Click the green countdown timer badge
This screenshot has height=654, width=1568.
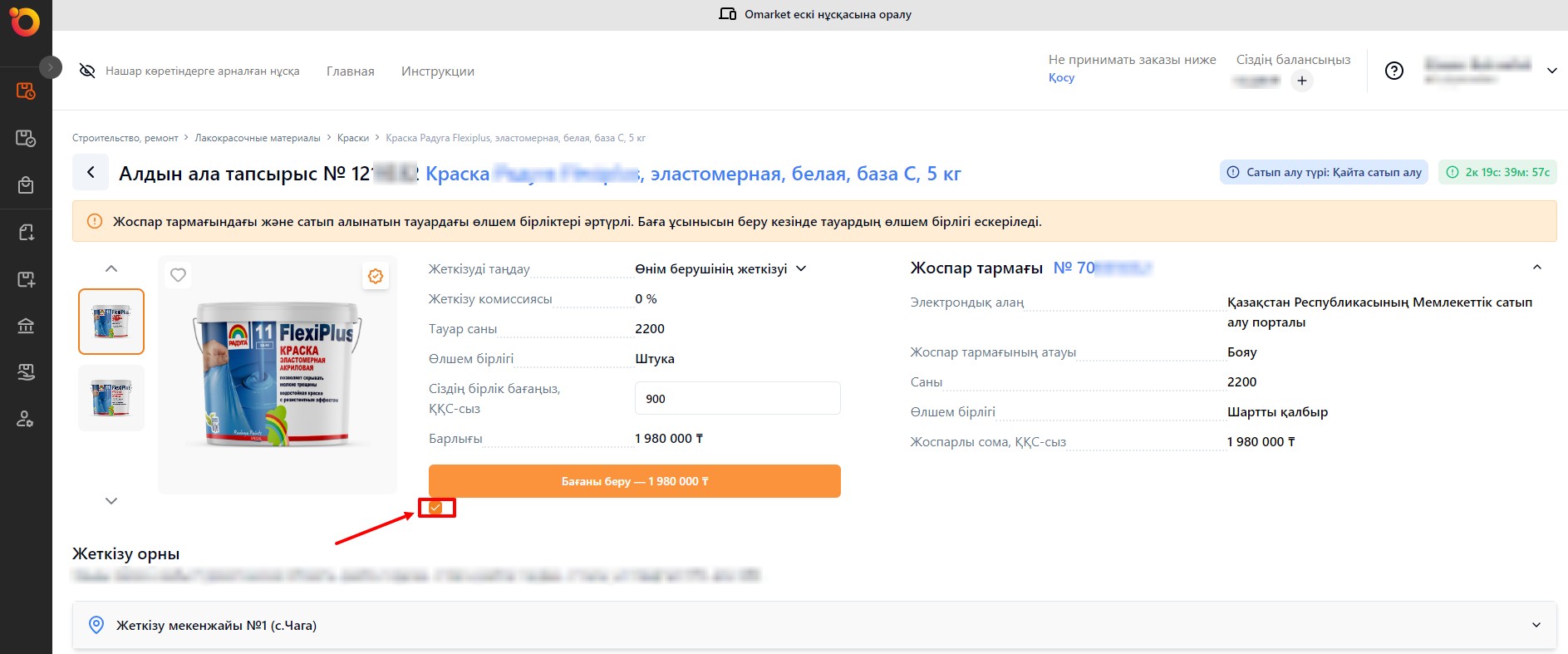click(x=1497, y=172)
